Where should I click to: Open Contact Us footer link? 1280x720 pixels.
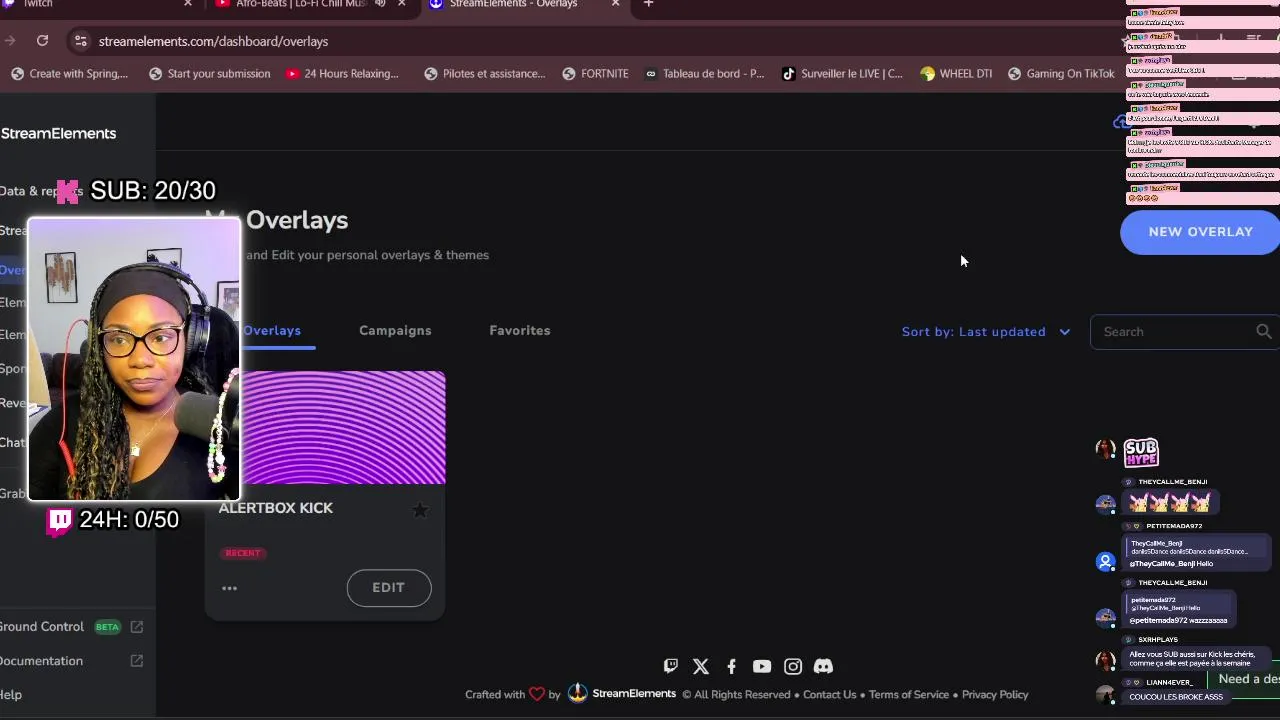pos(829,695)
